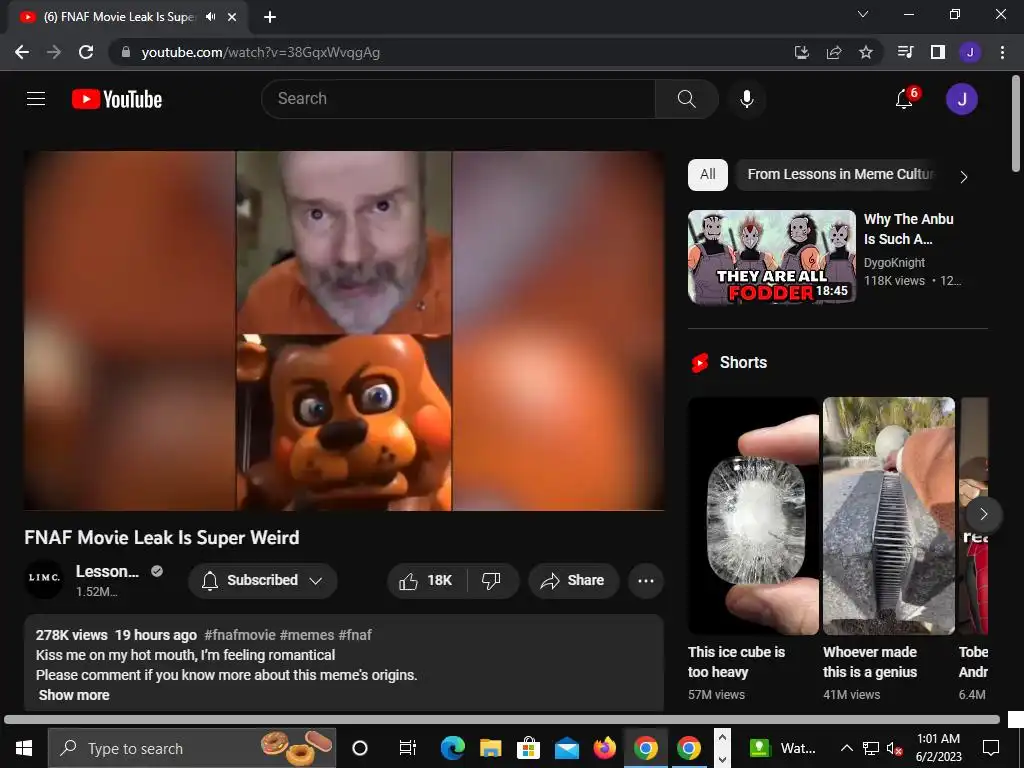Screen dimensions: 1024x768
Task: Share this page from the address bar
Action: 834,52
